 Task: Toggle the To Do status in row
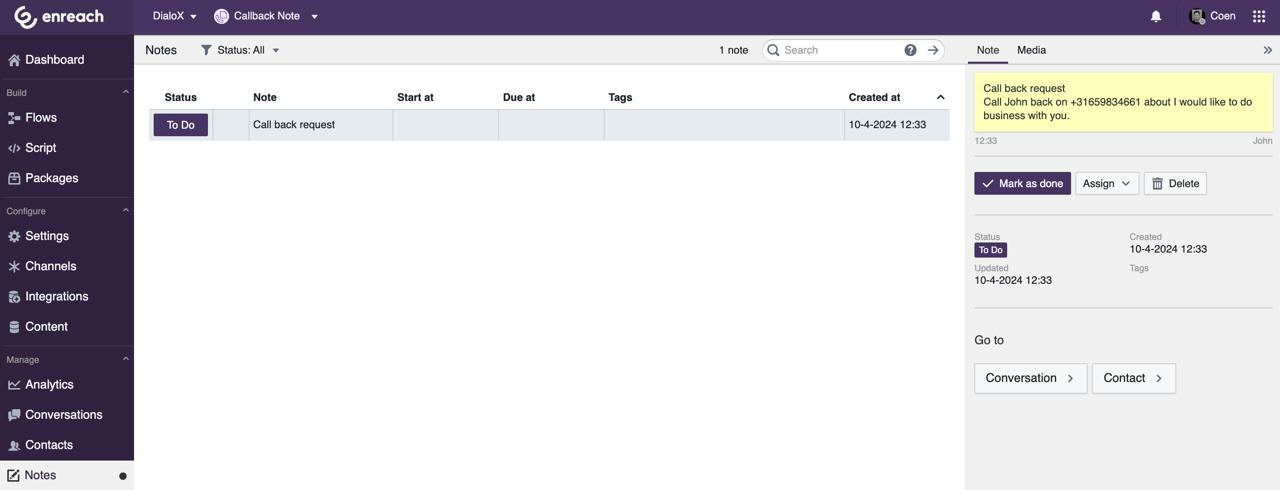point(181,125)
